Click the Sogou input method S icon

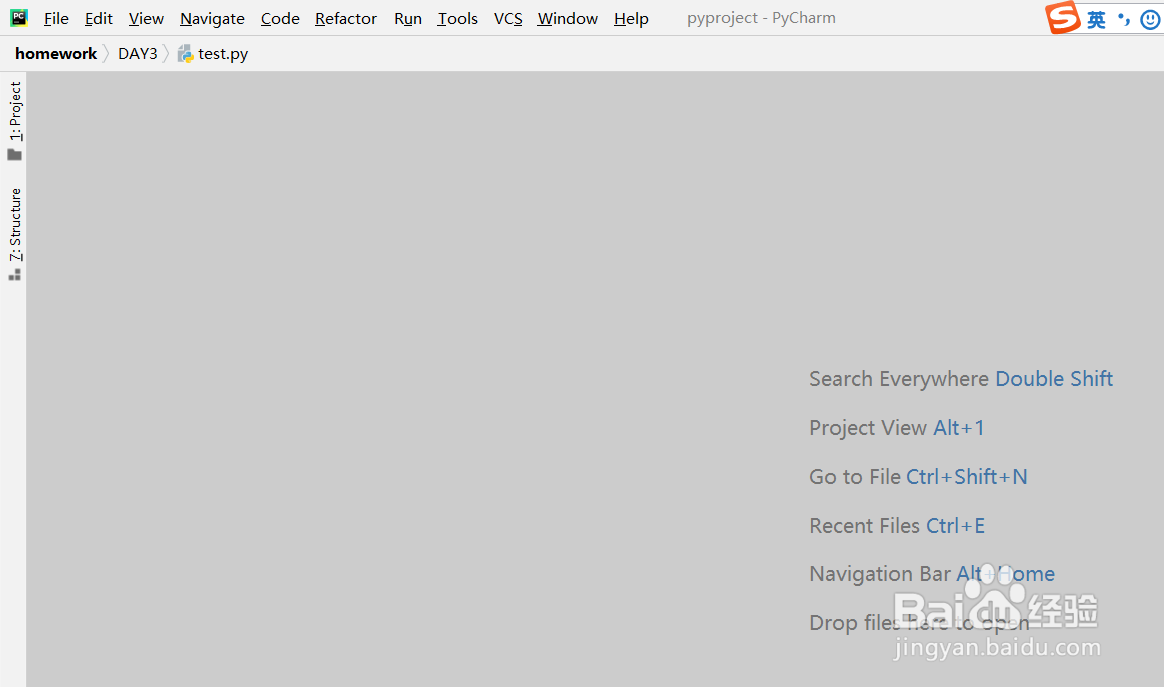click(1062, 17)
